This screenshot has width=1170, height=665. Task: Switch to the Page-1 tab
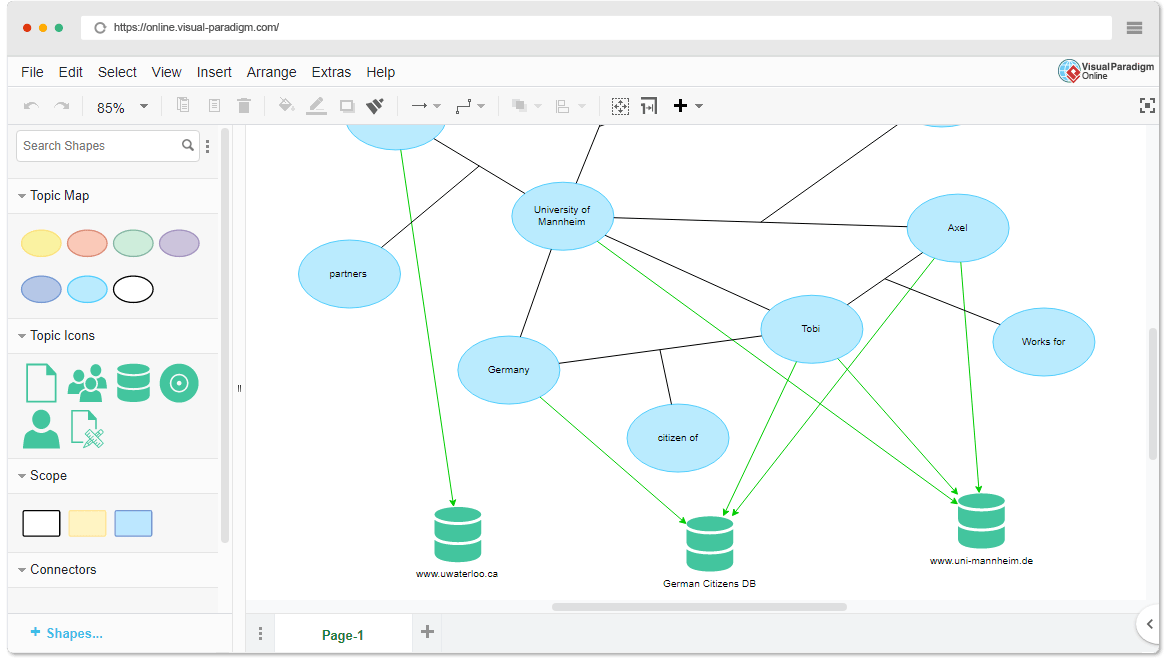[344, 633]
